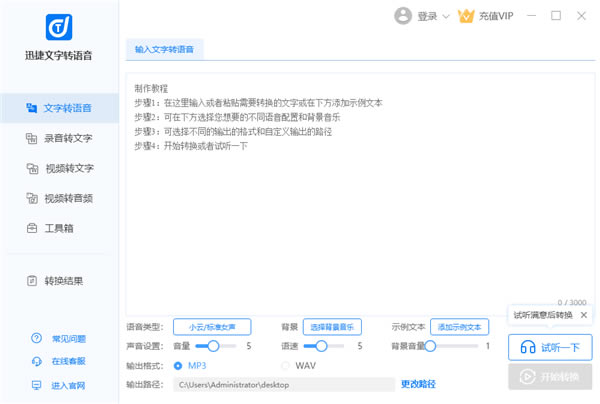Image resolution: width=600 pixels, height=404 pixels.
Task: Click the headphones icon on 试听一下
Action: [x=528, y=347]
